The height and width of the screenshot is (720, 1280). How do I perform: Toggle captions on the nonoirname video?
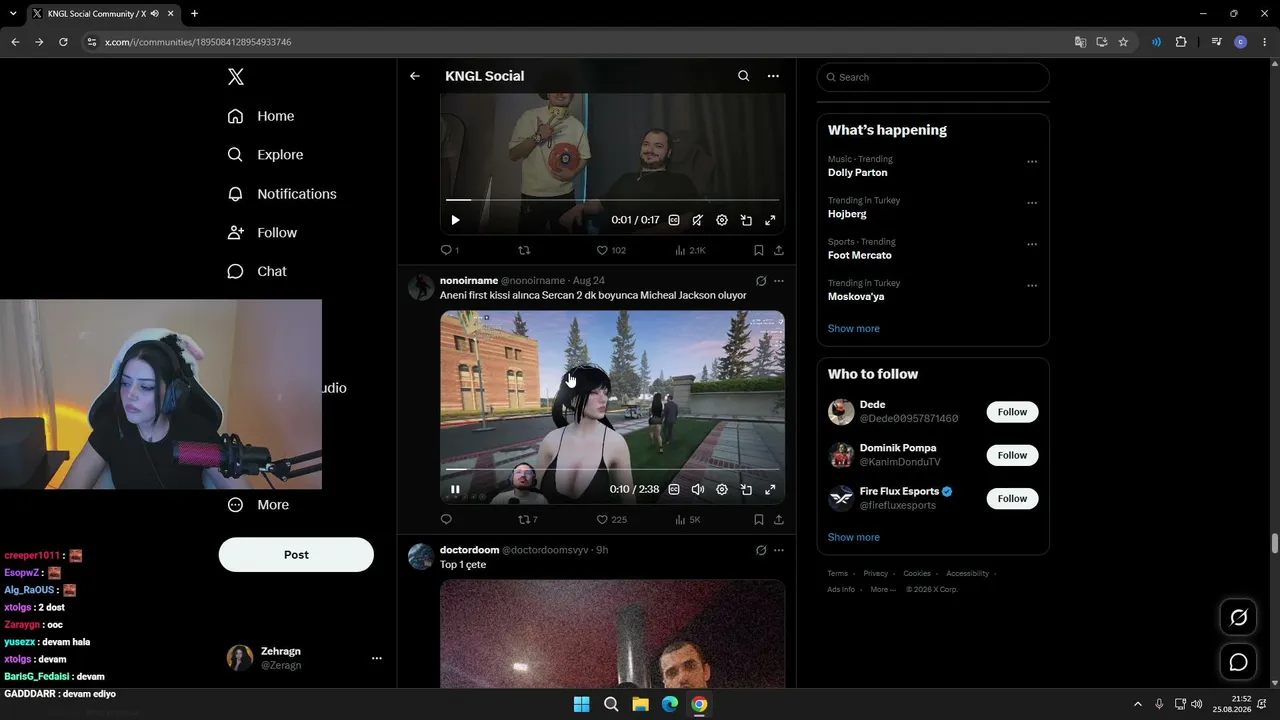tap(674, 489)
